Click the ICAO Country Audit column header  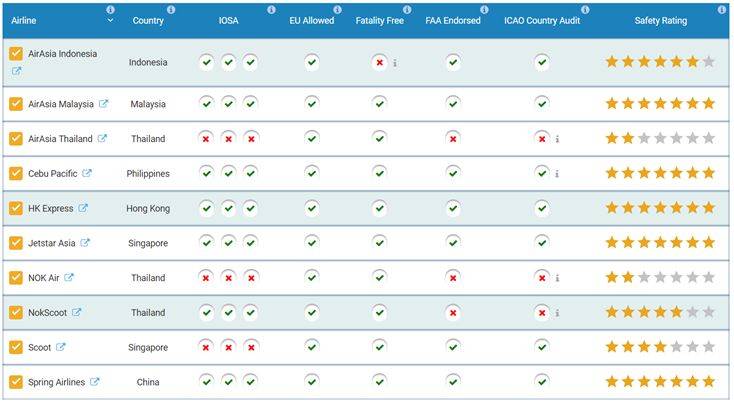(541, 20)
